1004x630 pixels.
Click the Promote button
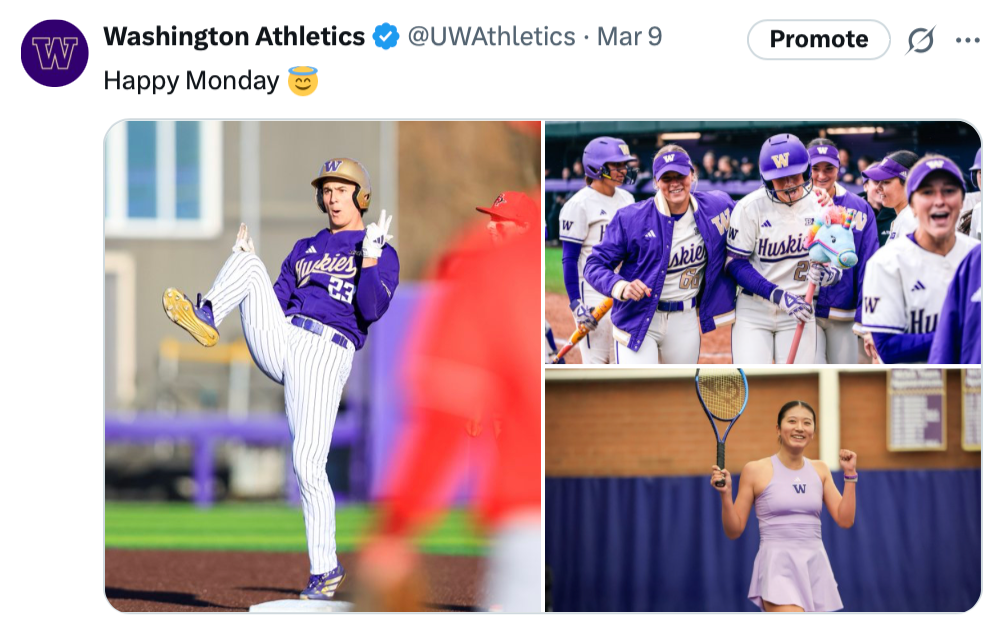click(818, 40)
